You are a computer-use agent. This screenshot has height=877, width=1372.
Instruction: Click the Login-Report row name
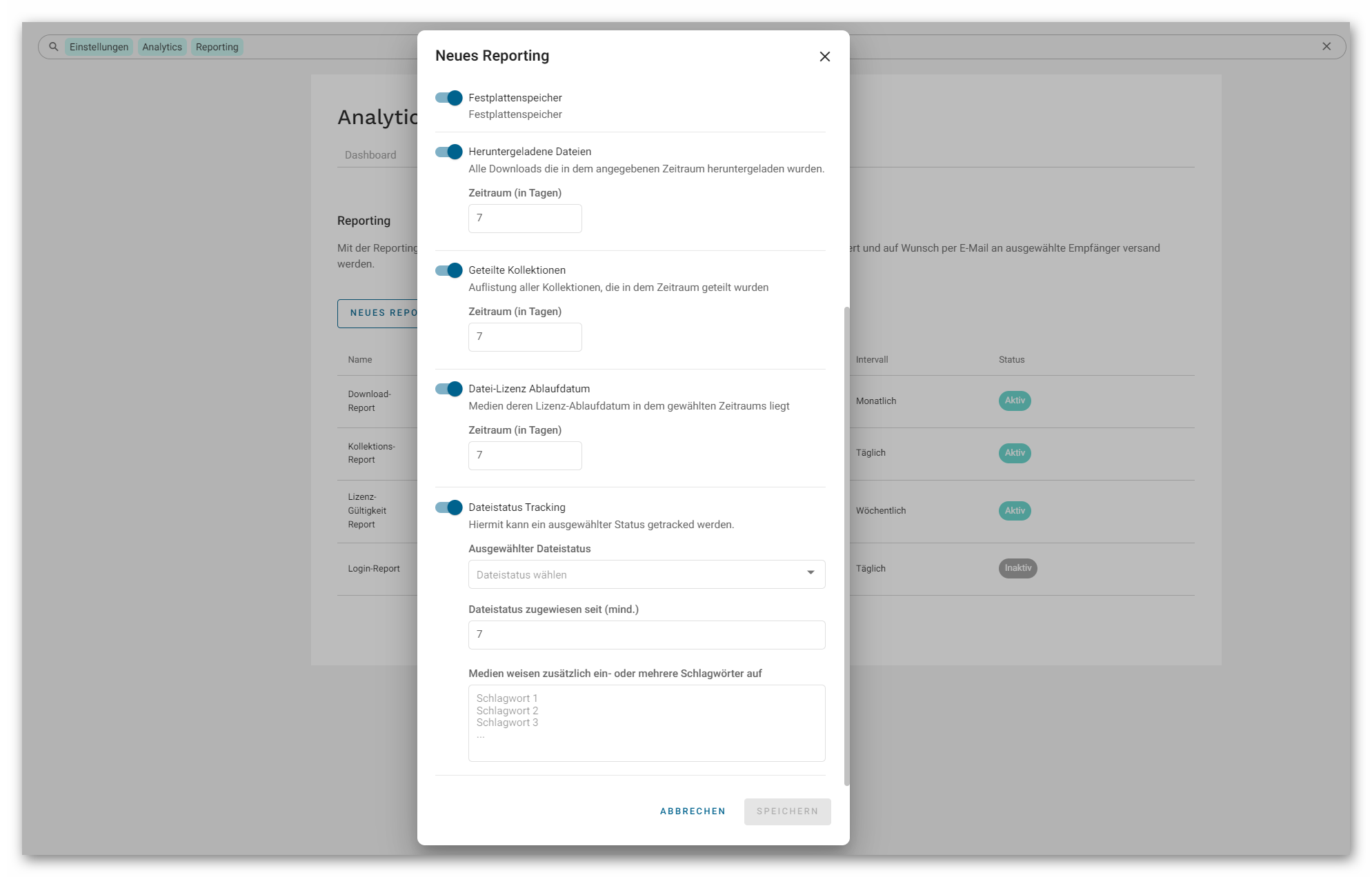point(374,569)
